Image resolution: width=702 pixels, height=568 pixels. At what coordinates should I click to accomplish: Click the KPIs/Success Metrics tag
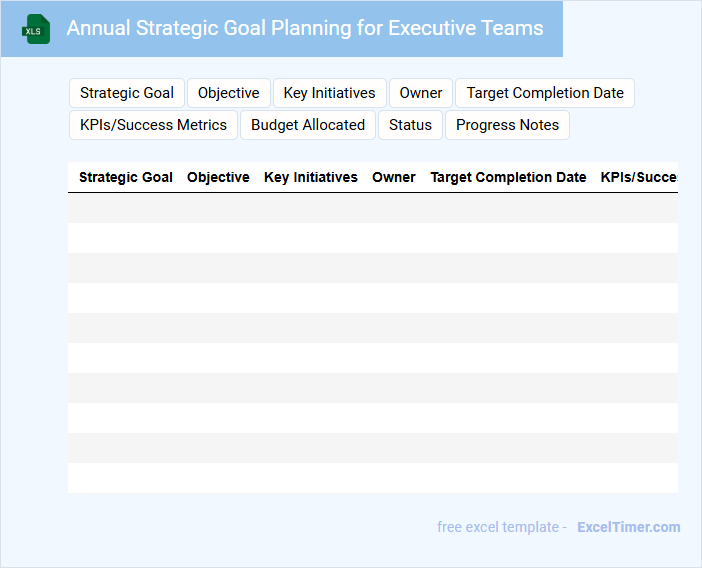(153, 125)
